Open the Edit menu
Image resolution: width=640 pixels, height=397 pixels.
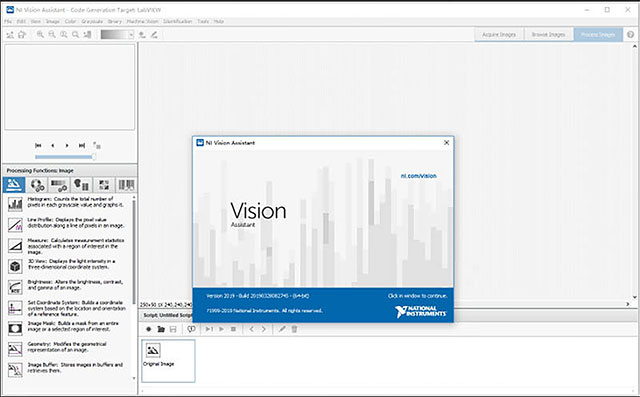click(21, 21)
